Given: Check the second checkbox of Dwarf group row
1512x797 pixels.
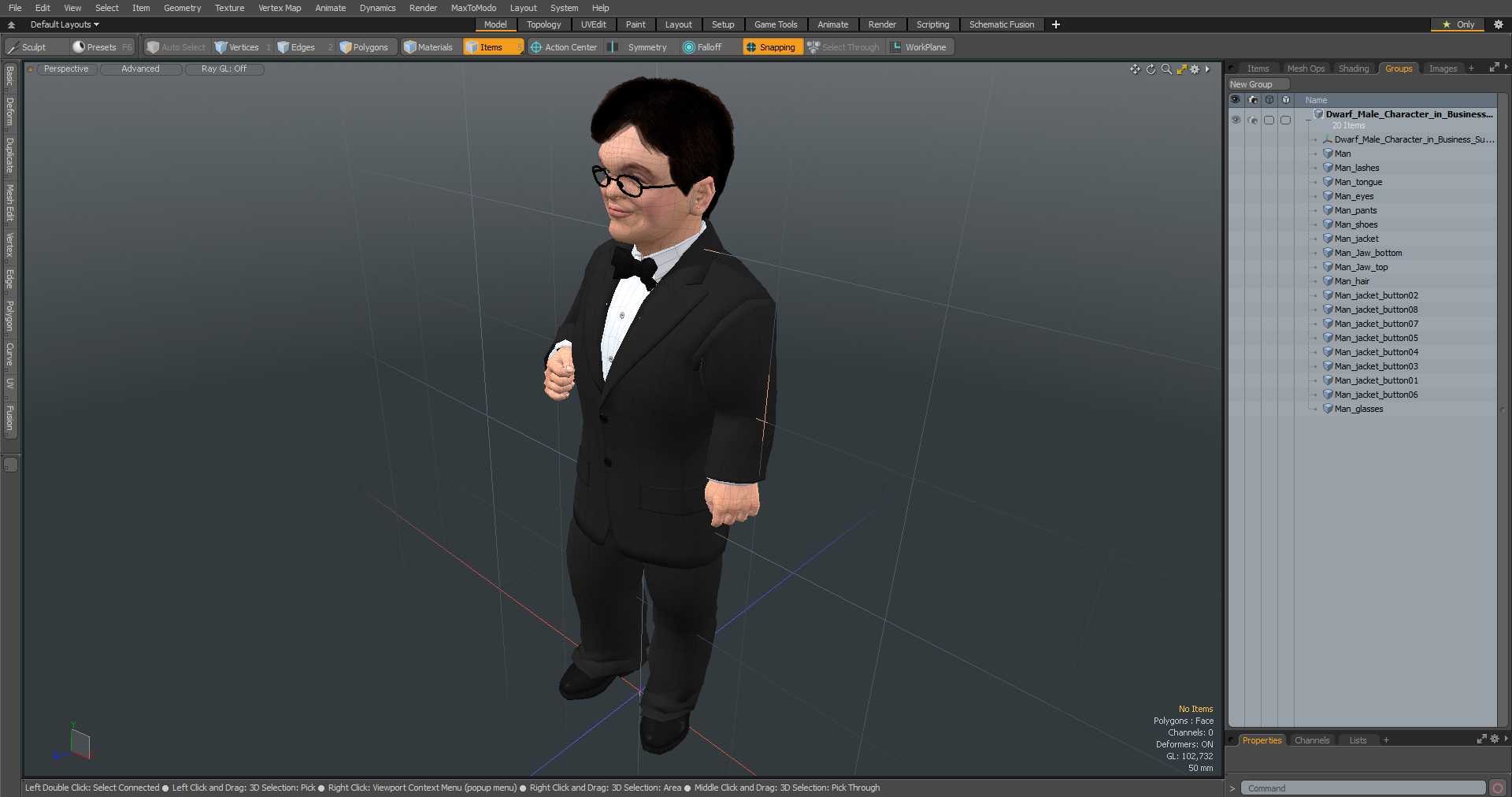Looking at the screenshot, I should (1285, 120).
